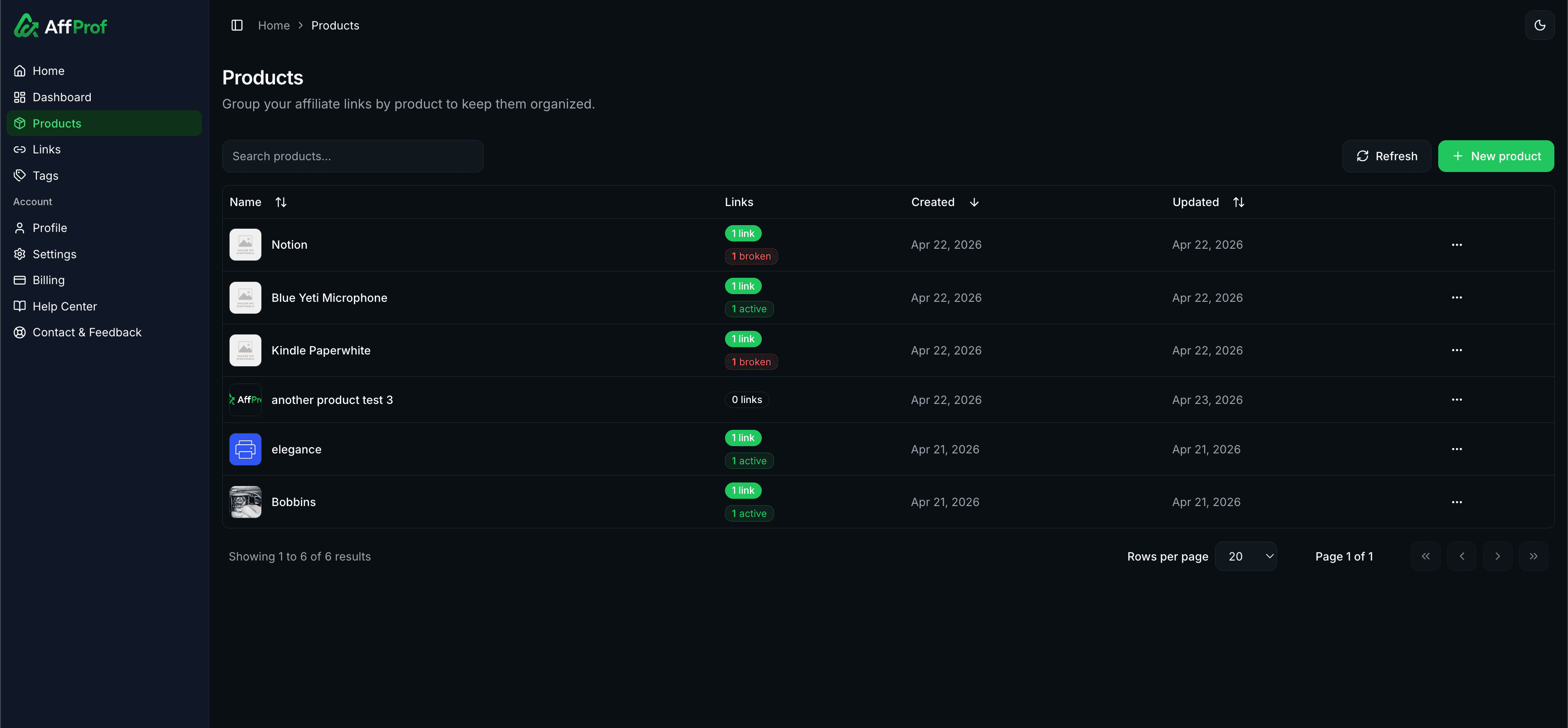Open Bobbins row actions ellipsis menu
The height and width of the screenshot is (728, 1568).
pos(1456,502)
